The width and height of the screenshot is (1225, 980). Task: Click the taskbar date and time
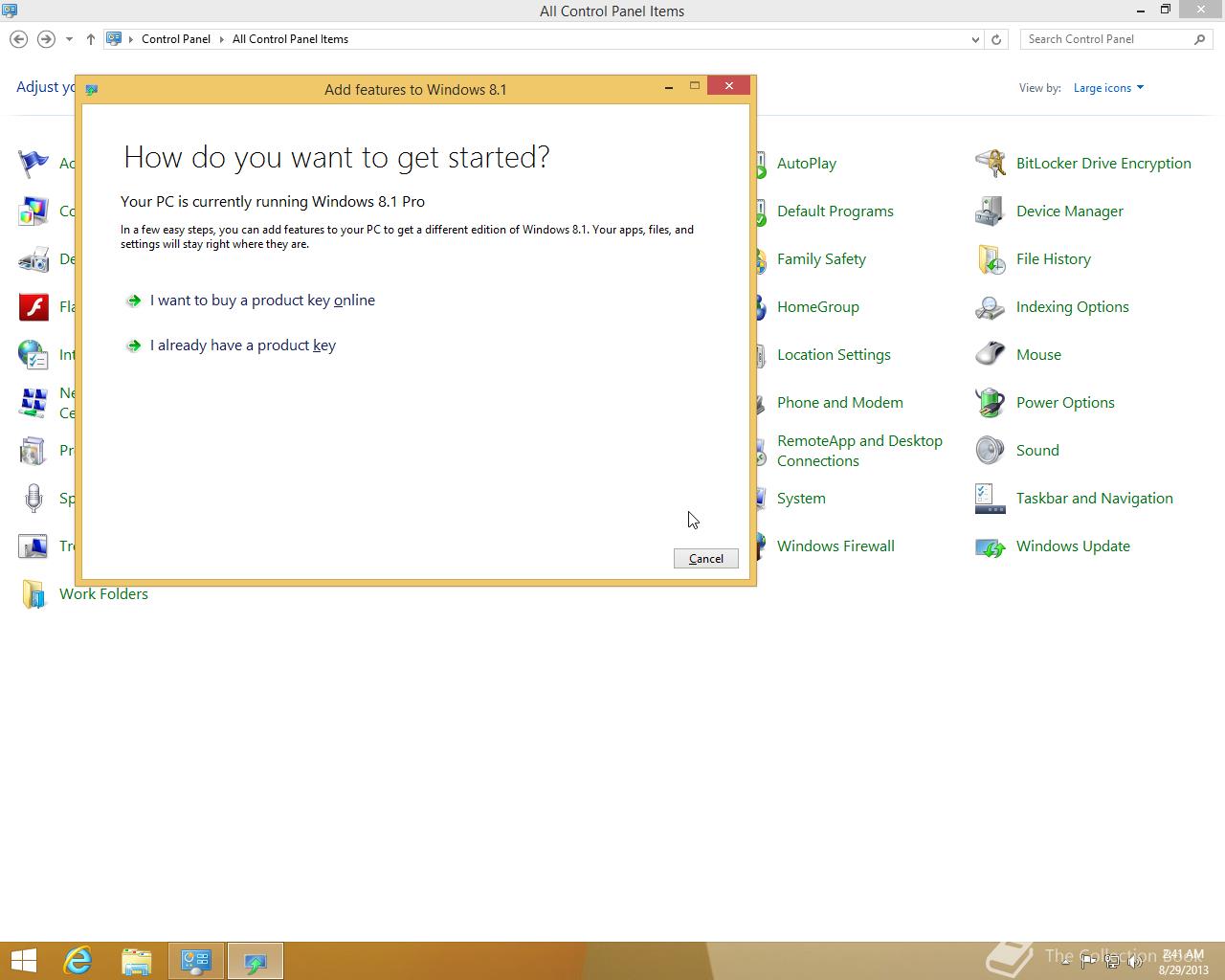[1183, 962]
